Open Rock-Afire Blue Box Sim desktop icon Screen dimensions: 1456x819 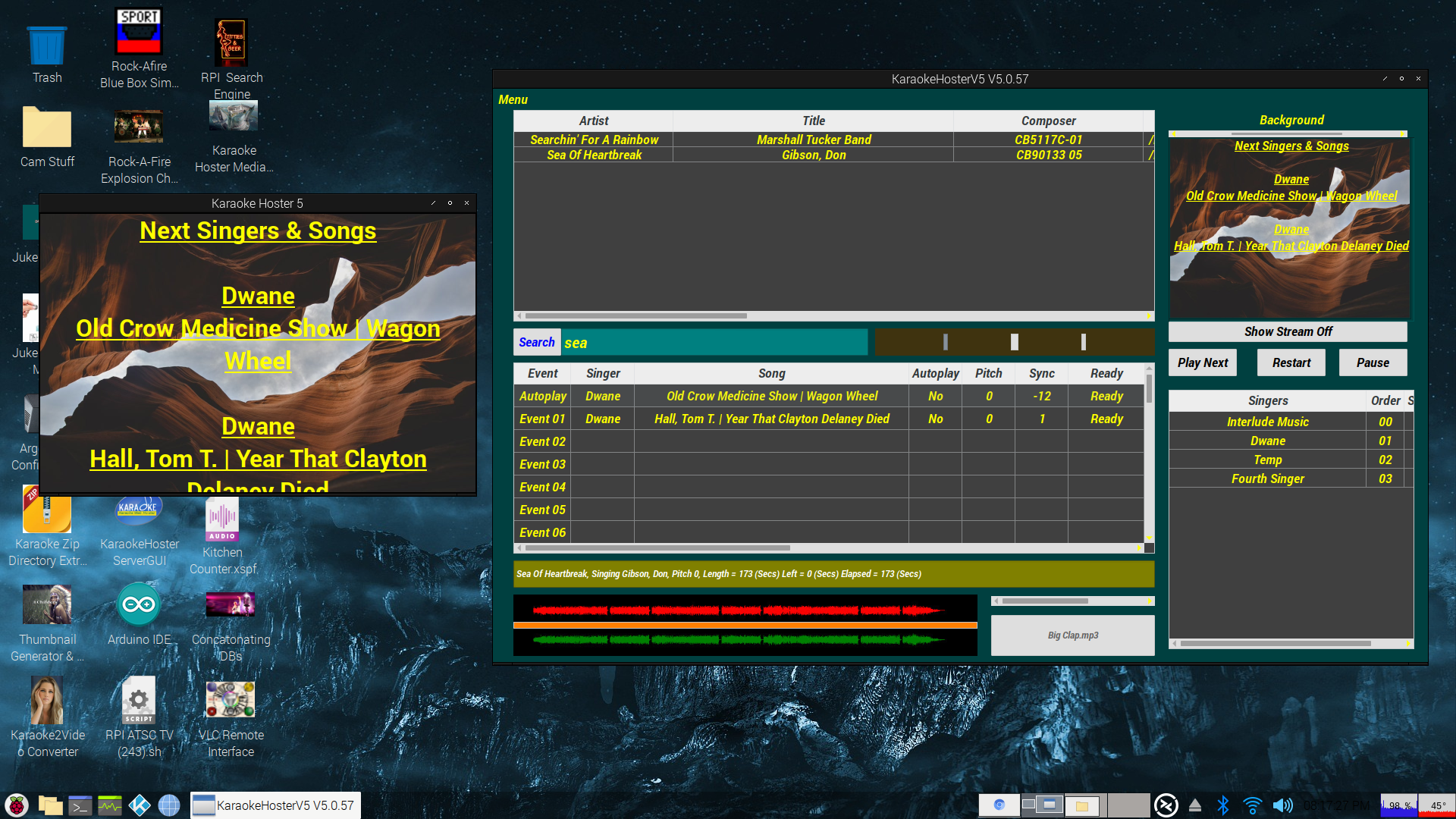(x=139, y=49)
